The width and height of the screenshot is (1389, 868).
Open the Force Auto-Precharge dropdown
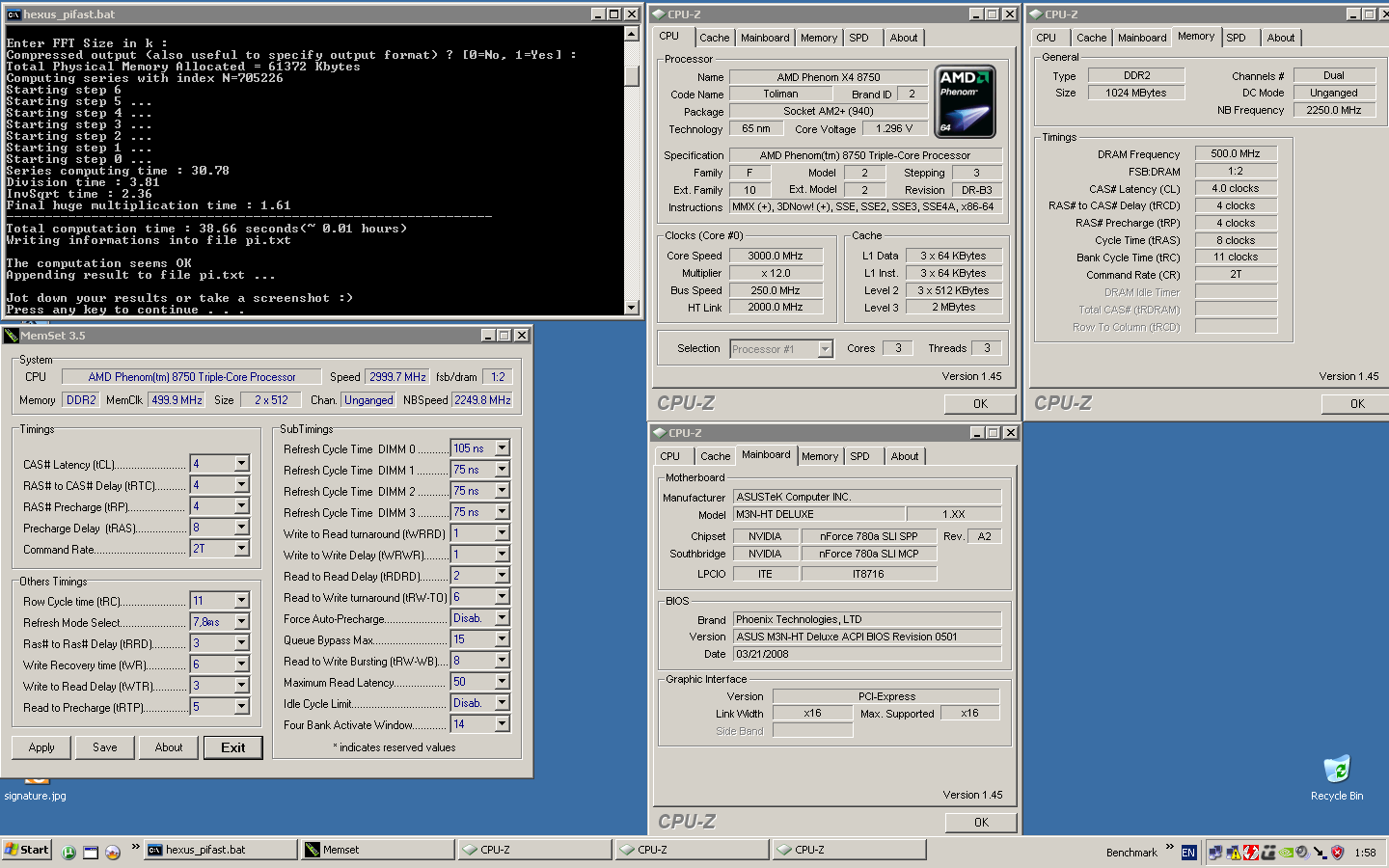pyautogui.click(x=502, y=618)
